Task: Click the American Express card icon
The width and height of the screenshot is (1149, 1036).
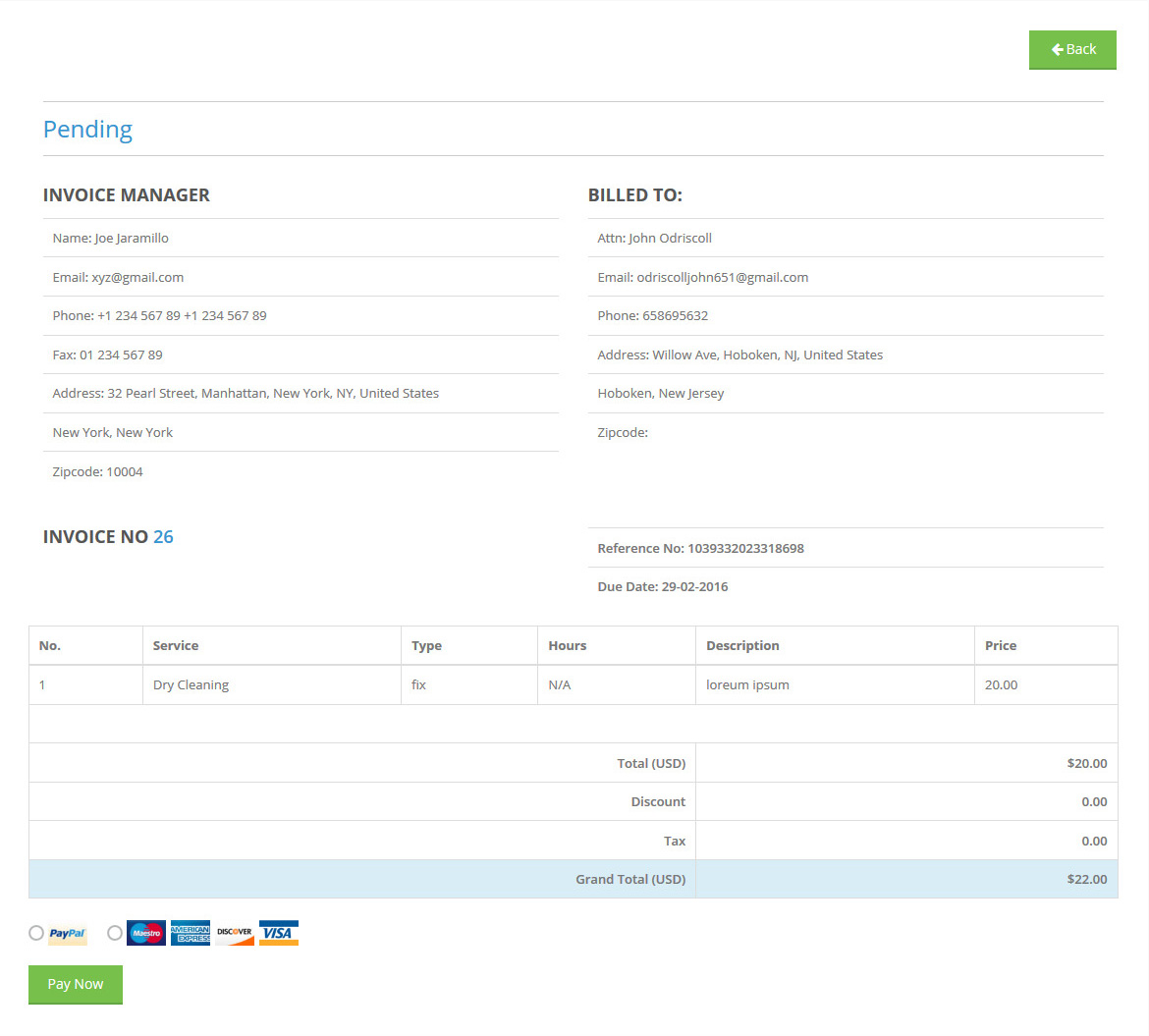Action: coord(191,933)
